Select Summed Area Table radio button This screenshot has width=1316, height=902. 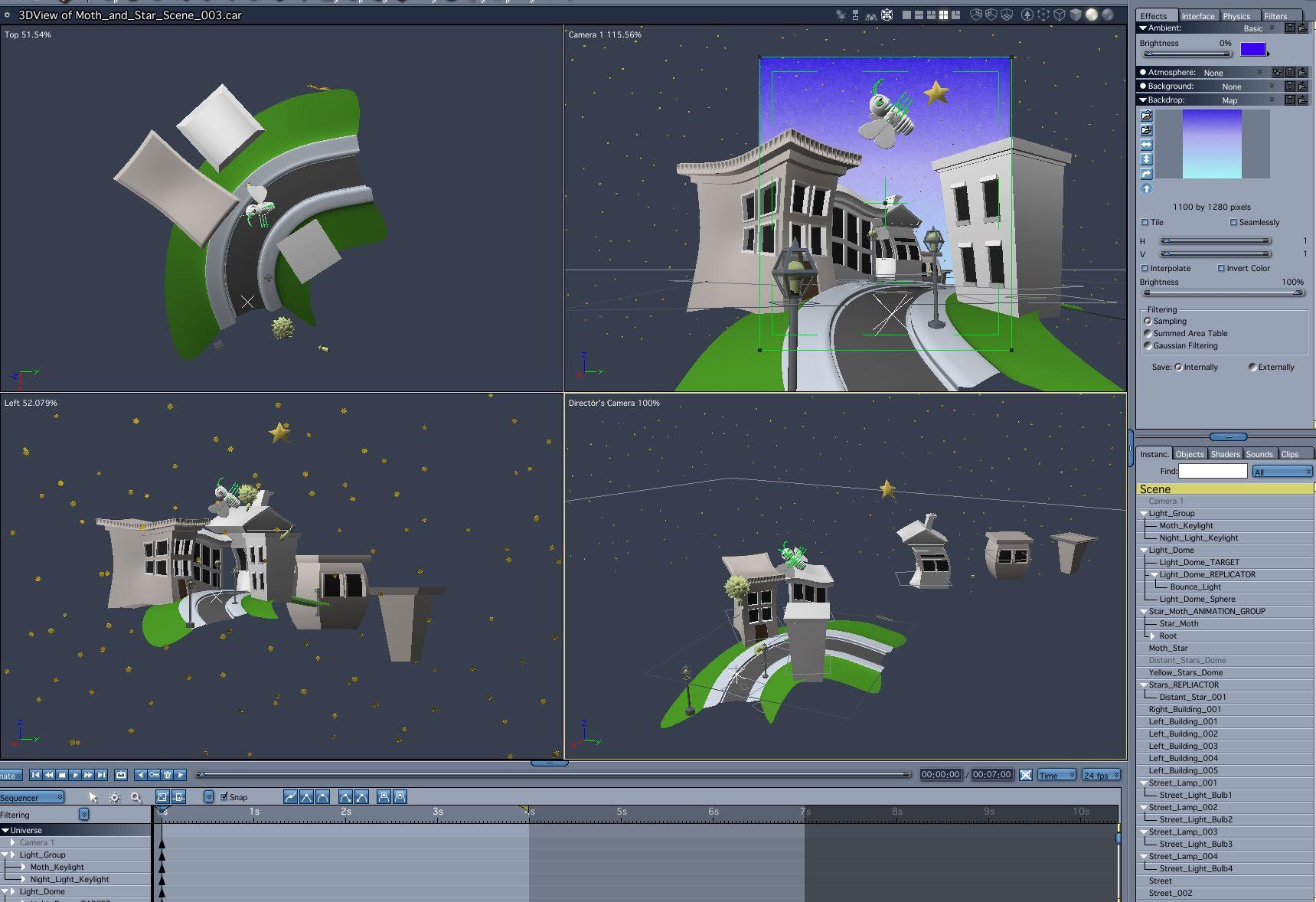[1148, 333]
